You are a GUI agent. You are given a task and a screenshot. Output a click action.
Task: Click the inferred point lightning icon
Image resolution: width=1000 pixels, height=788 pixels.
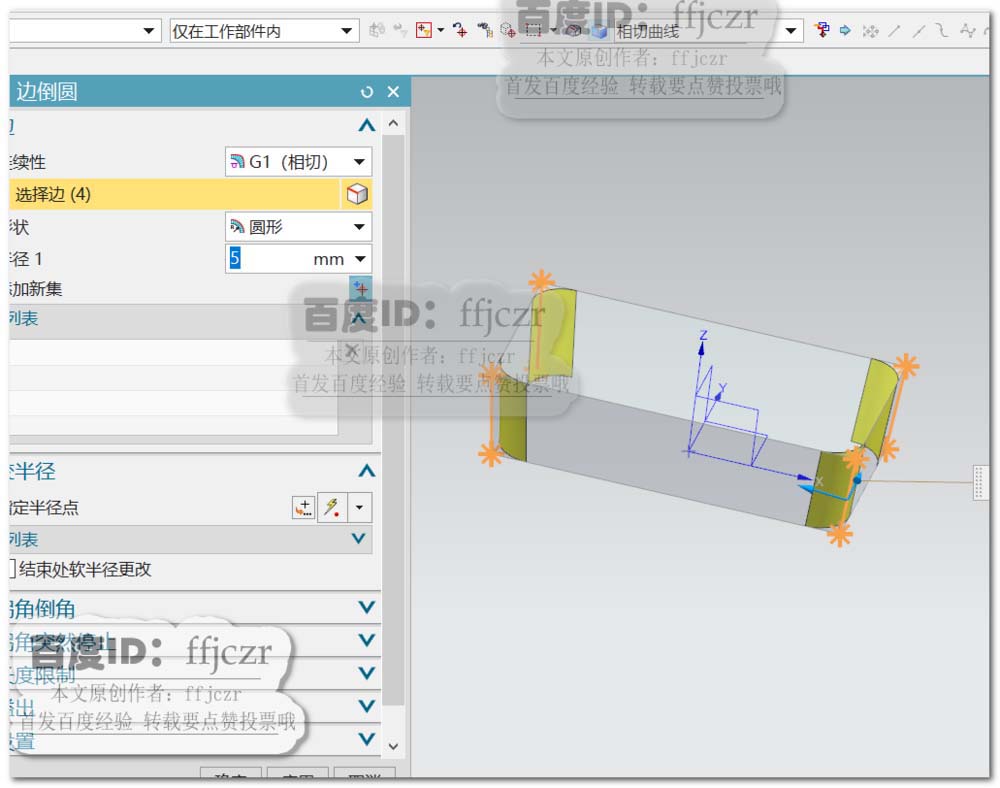click(x=332, y=507)
